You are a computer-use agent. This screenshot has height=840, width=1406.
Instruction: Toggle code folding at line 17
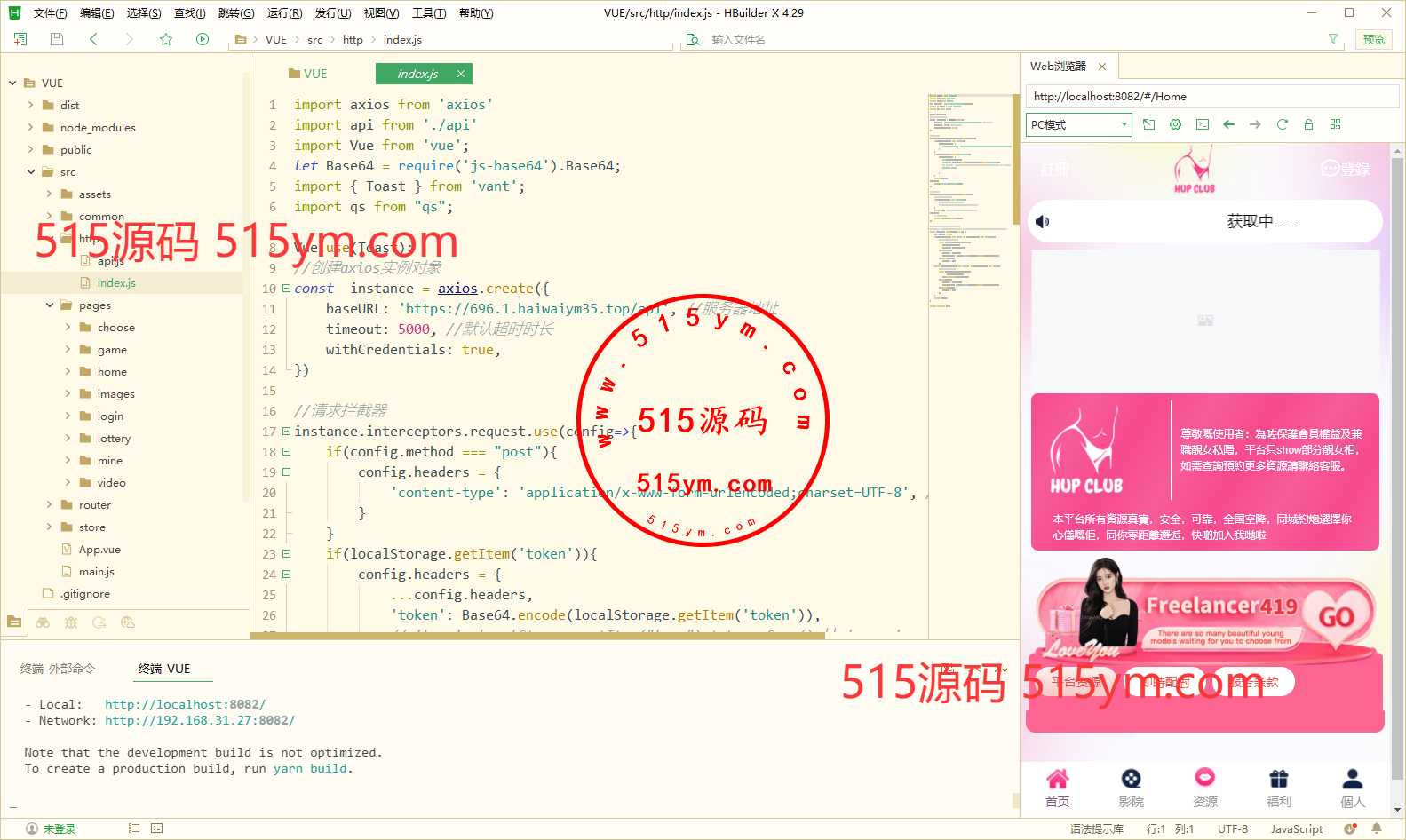286,432
